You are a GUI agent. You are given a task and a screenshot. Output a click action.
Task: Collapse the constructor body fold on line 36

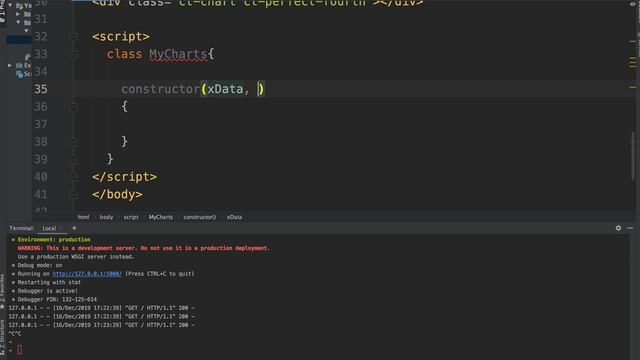tap(73, 107)
